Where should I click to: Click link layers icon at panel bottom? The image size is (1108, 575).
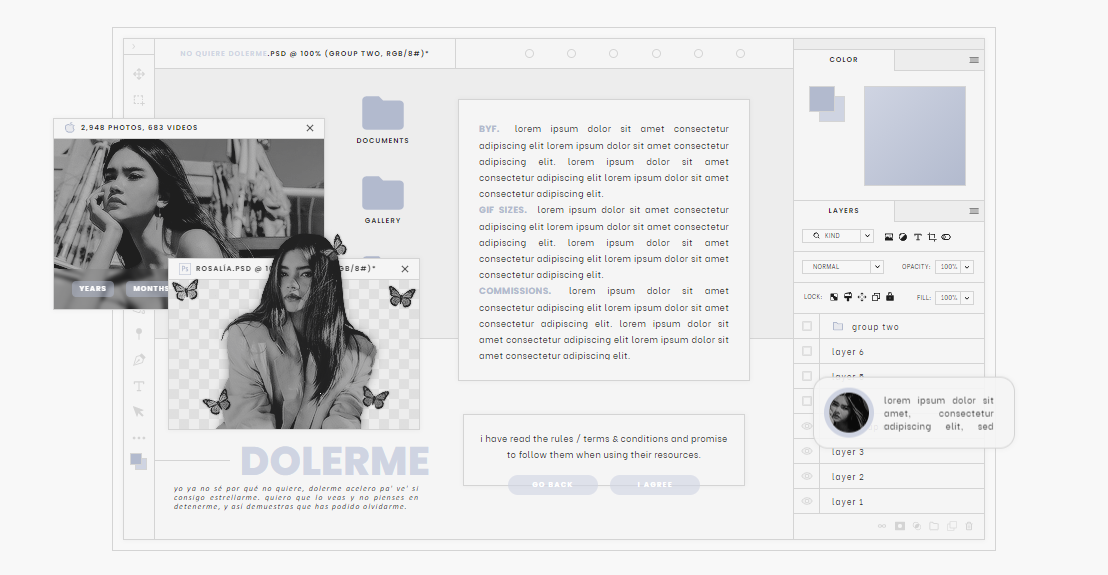click(882, 526)
